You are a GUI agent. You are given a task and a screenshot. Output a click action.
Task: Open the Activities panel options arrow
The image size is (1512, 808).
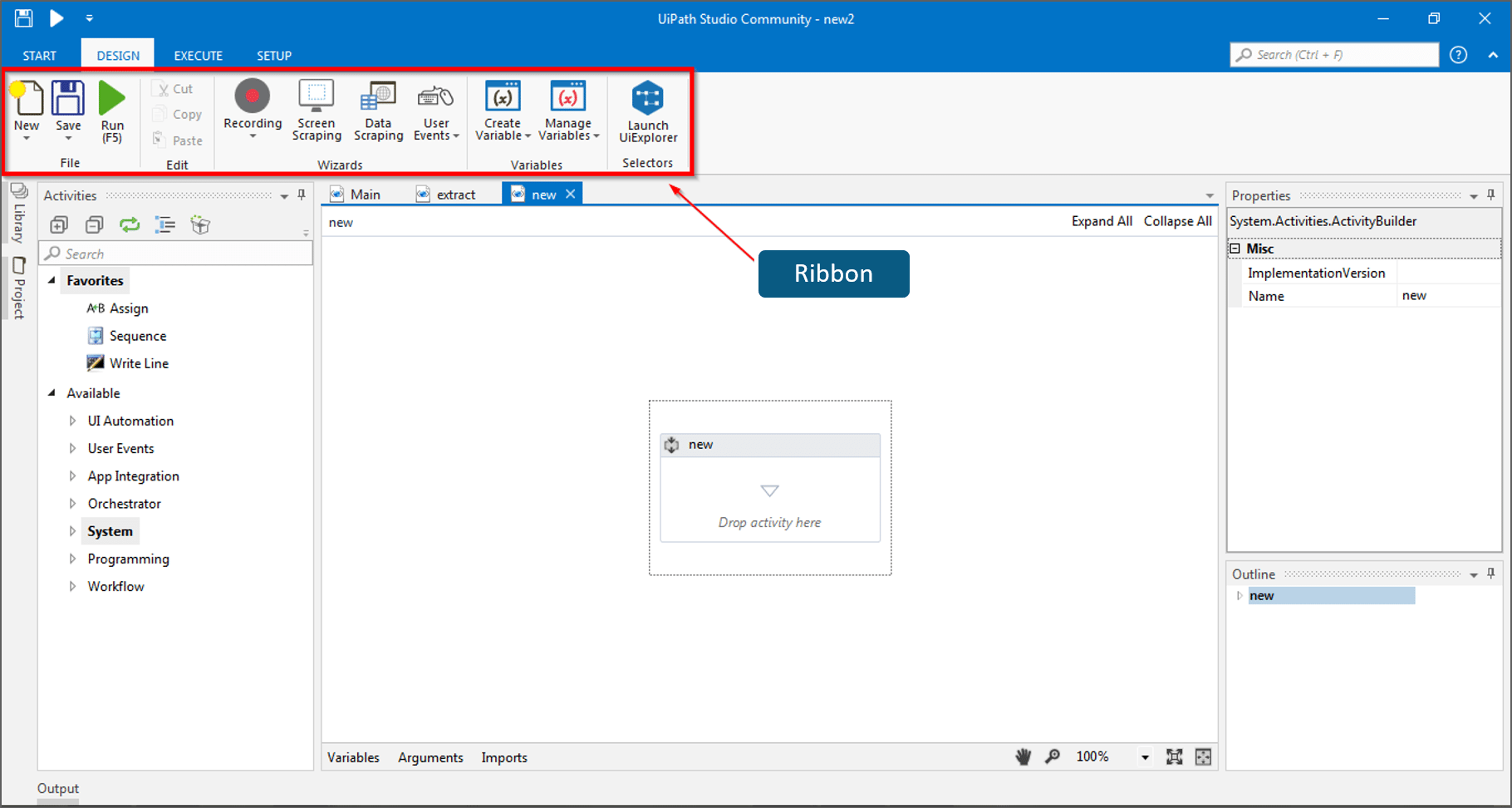284,196
